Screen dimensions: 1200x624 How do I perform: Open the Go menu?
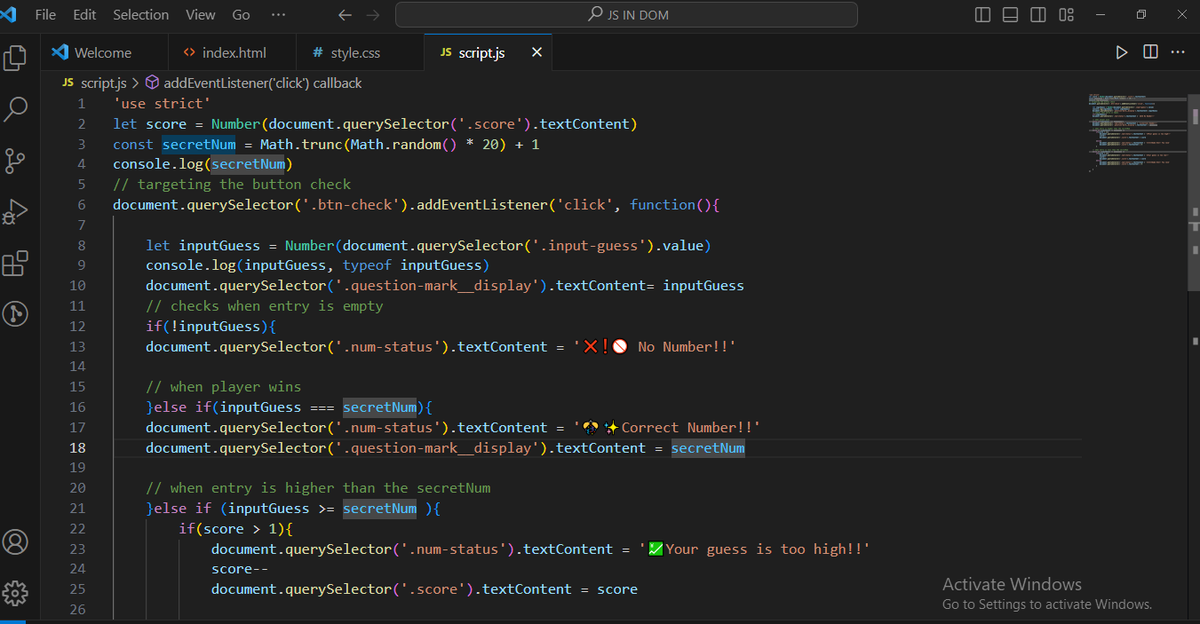point(241,15)
